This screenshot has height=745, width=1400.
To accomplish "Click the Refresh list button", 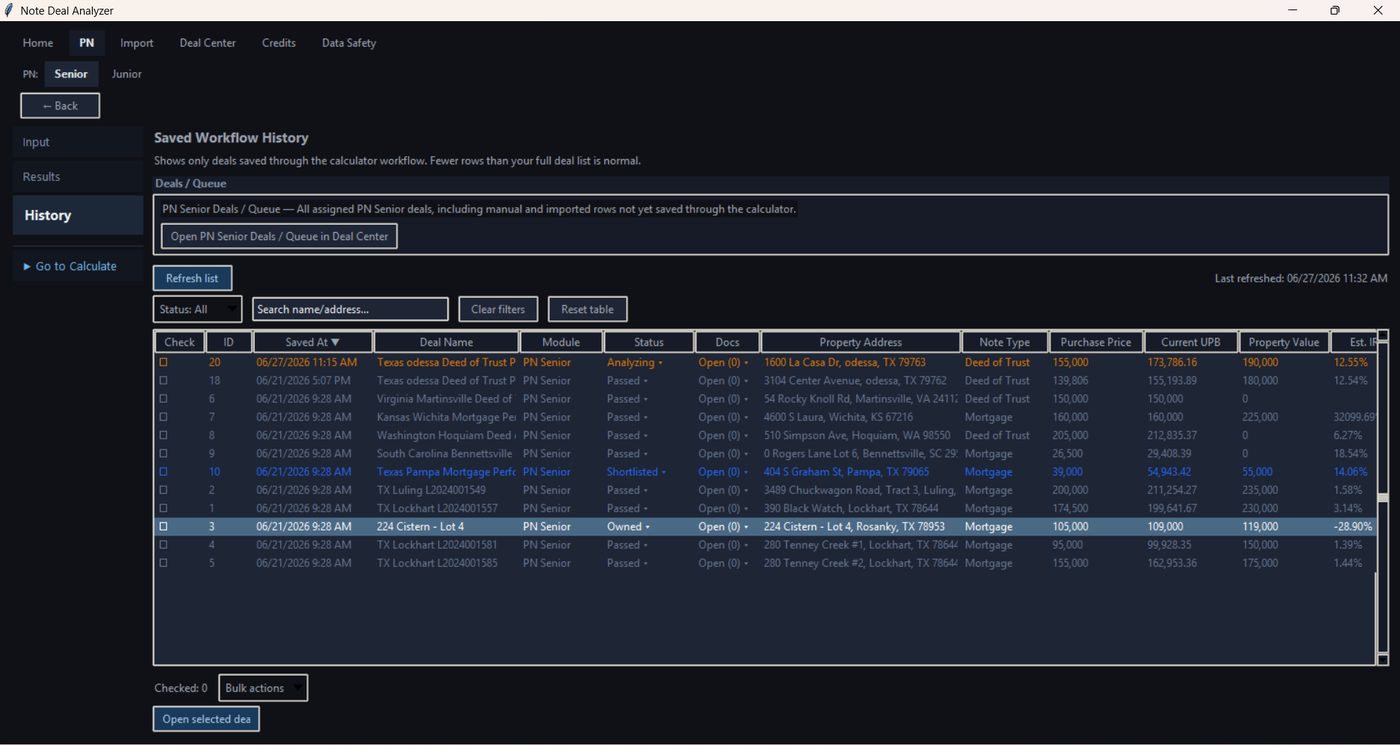I will point(192,278).
